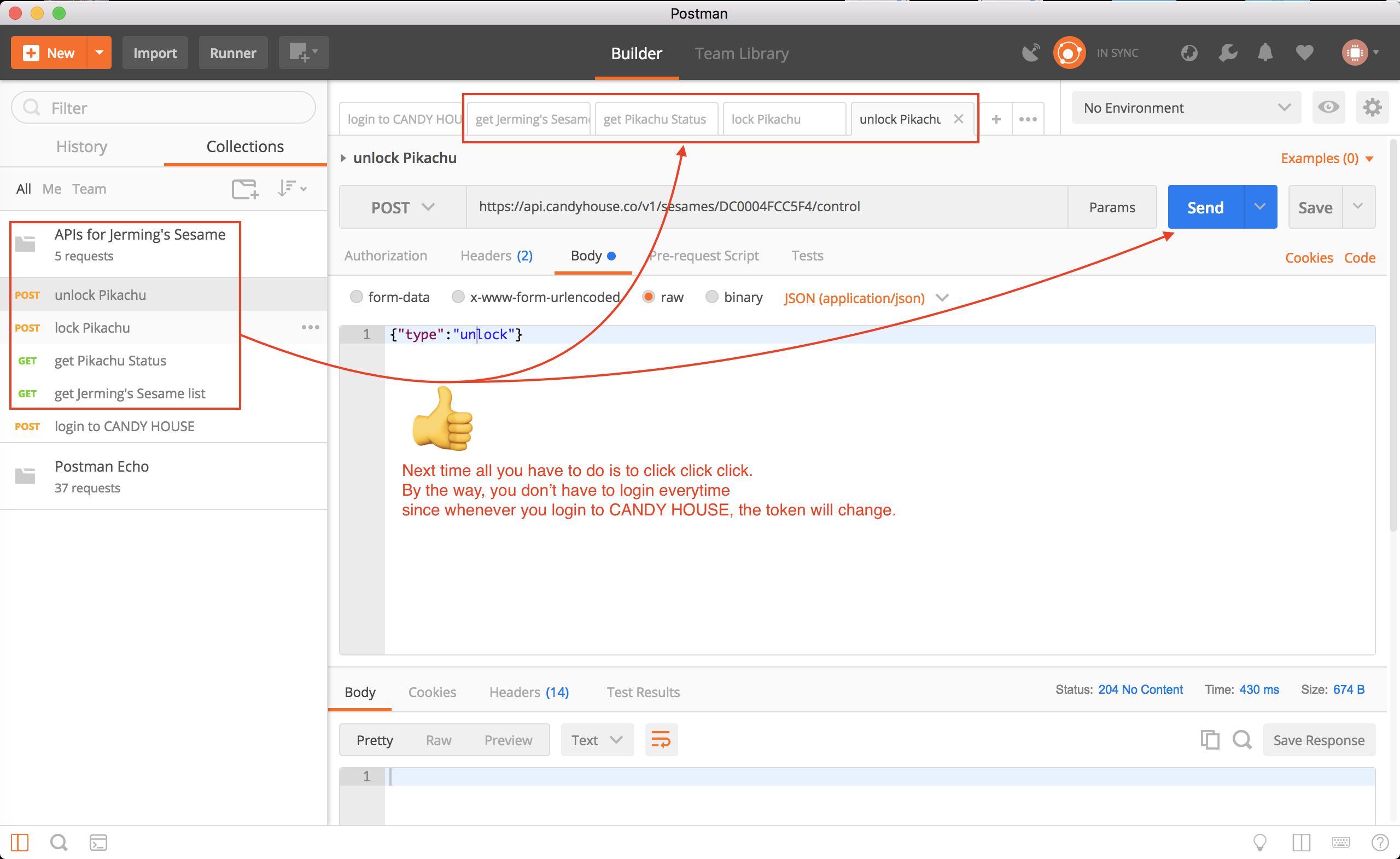1400x859 pixels.
Task: Open the response Text format dropdown
Action: (597, 740)
